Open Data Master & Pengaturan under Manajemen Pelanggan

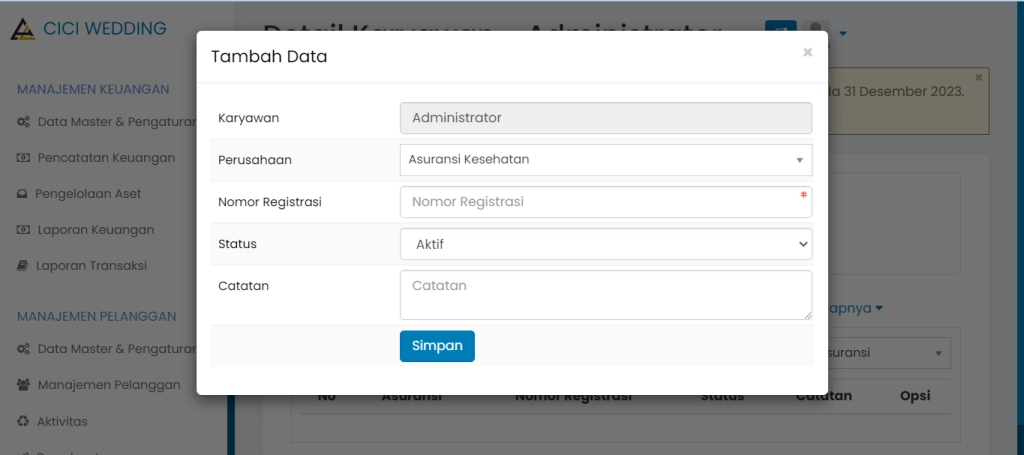pos(114,349)
